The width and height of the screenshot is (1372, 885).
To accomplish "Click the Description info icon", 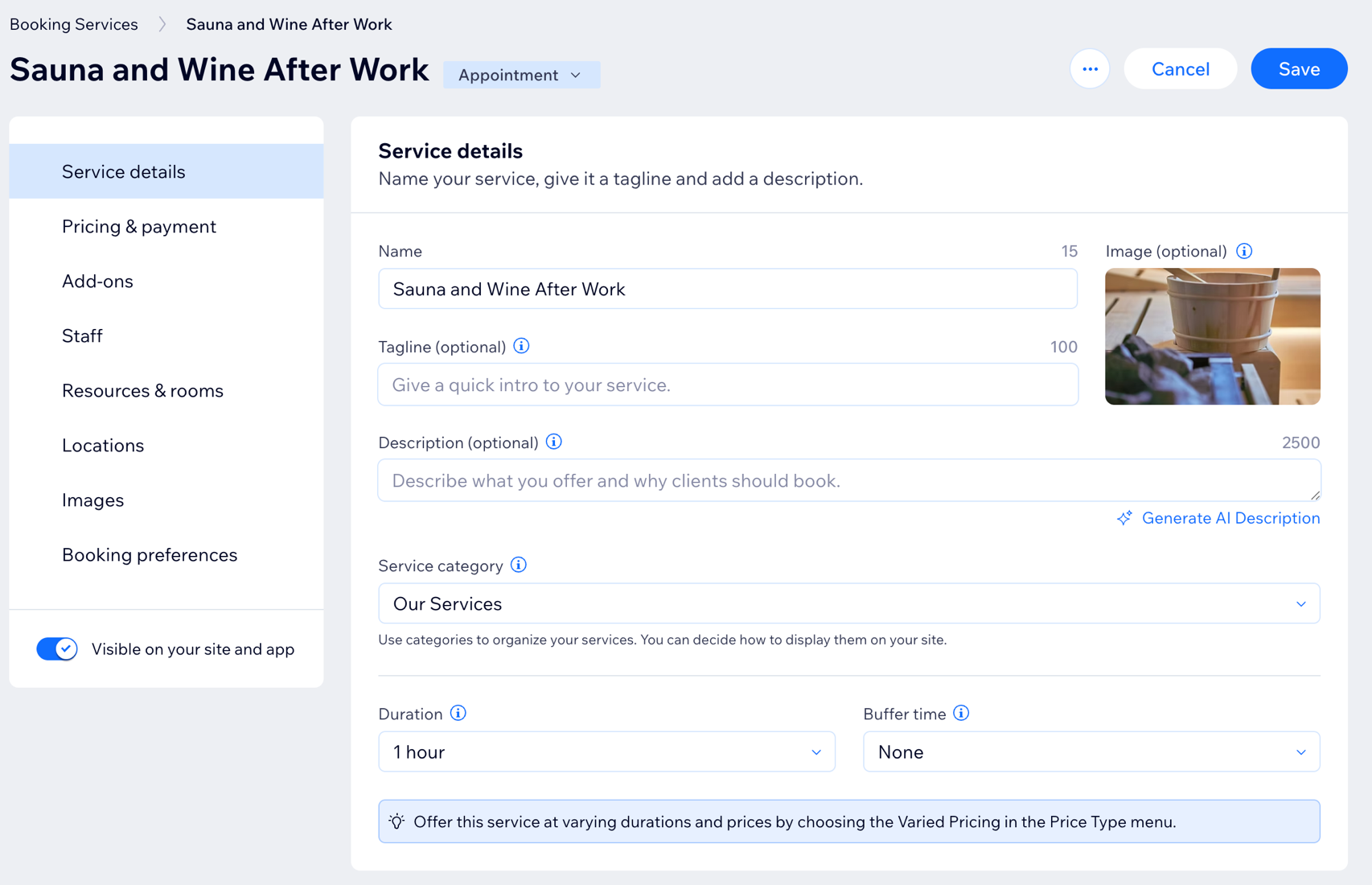I will pyautogui.click(x=554, y=442).
